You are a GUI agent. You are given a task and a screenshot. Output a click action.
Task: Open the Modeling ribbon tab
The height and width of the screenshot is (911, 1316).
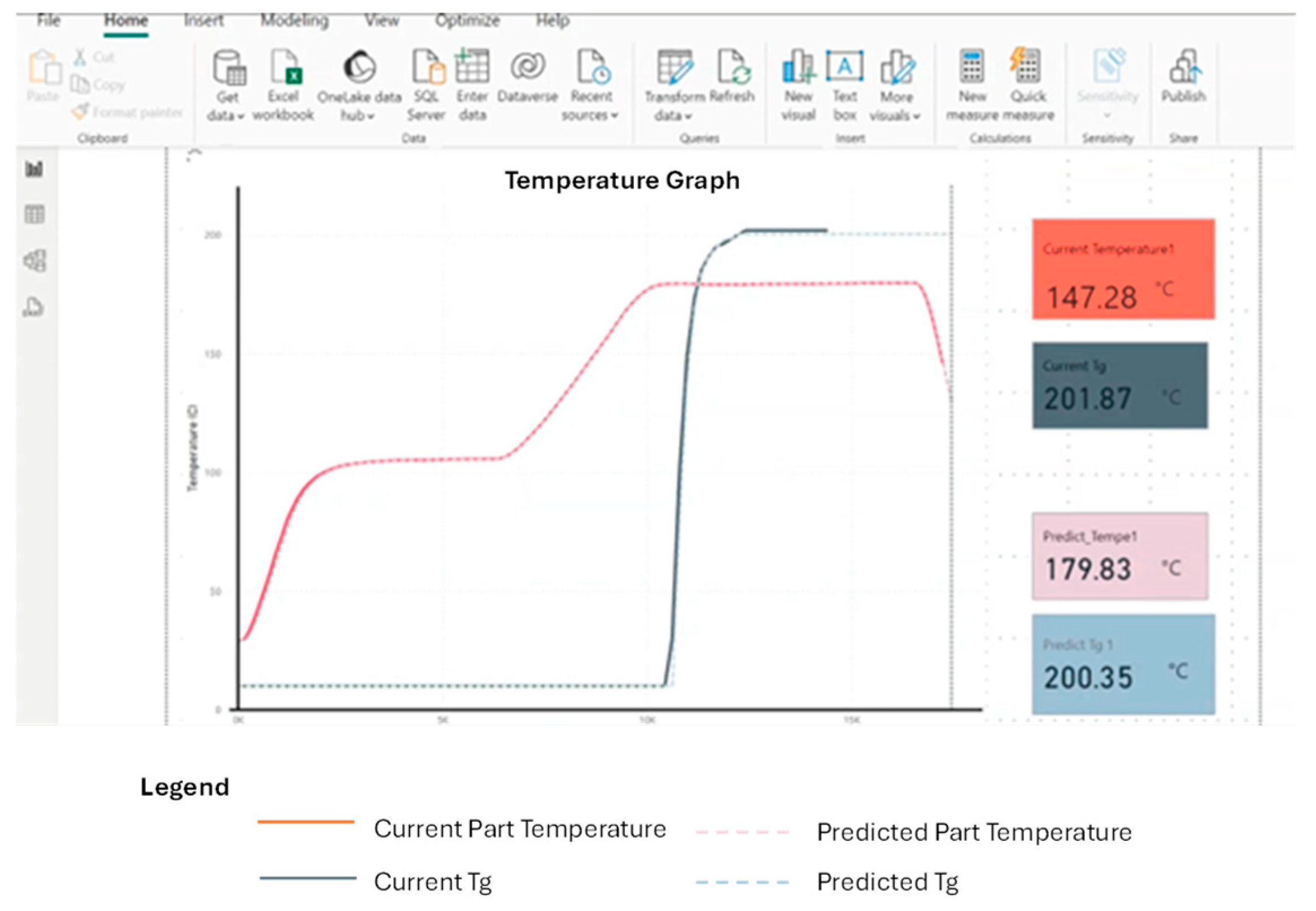294,20
